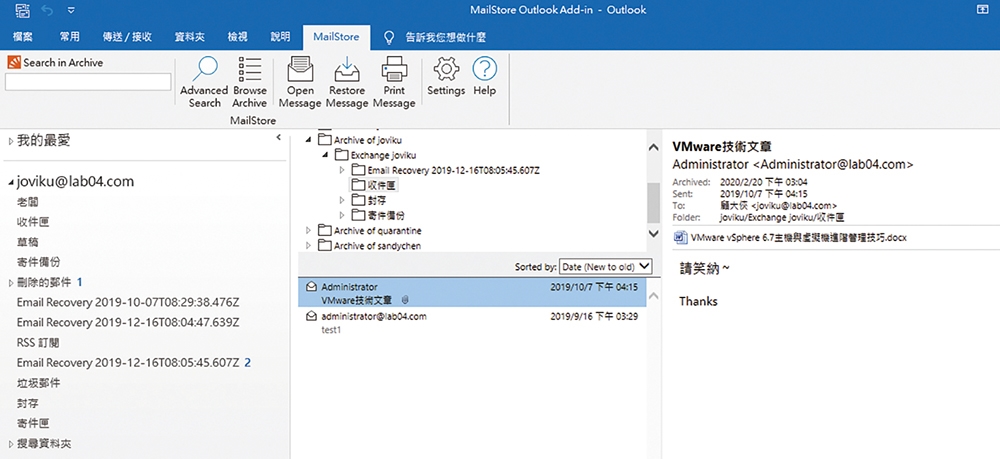Select Archive of sandychen folder
Viewport: 1000px width, 459px height.
pyautogui.click(x=378, y=245)
